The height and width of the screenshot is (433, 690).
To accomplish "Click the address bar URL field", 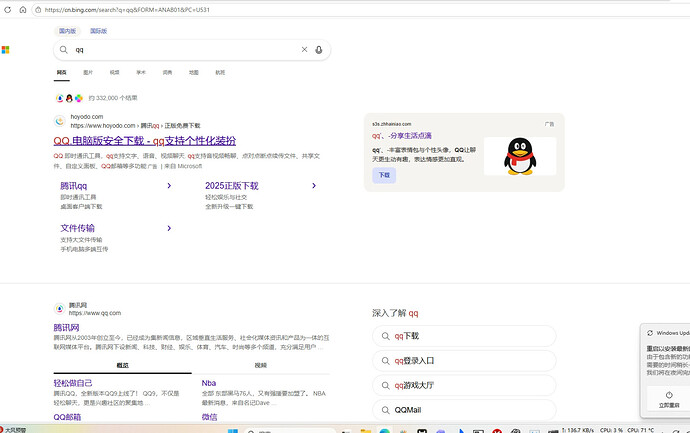I will [x=361, y=10].
